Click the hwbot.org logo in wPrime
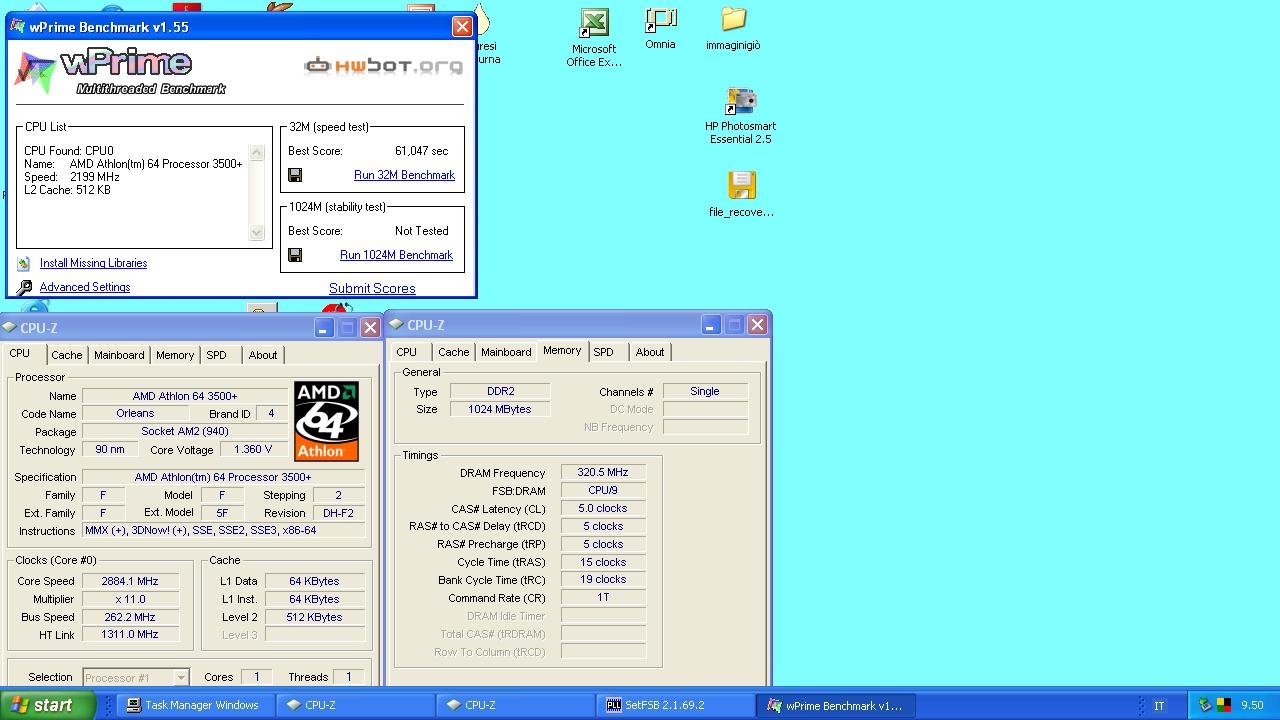 [384, 66]
